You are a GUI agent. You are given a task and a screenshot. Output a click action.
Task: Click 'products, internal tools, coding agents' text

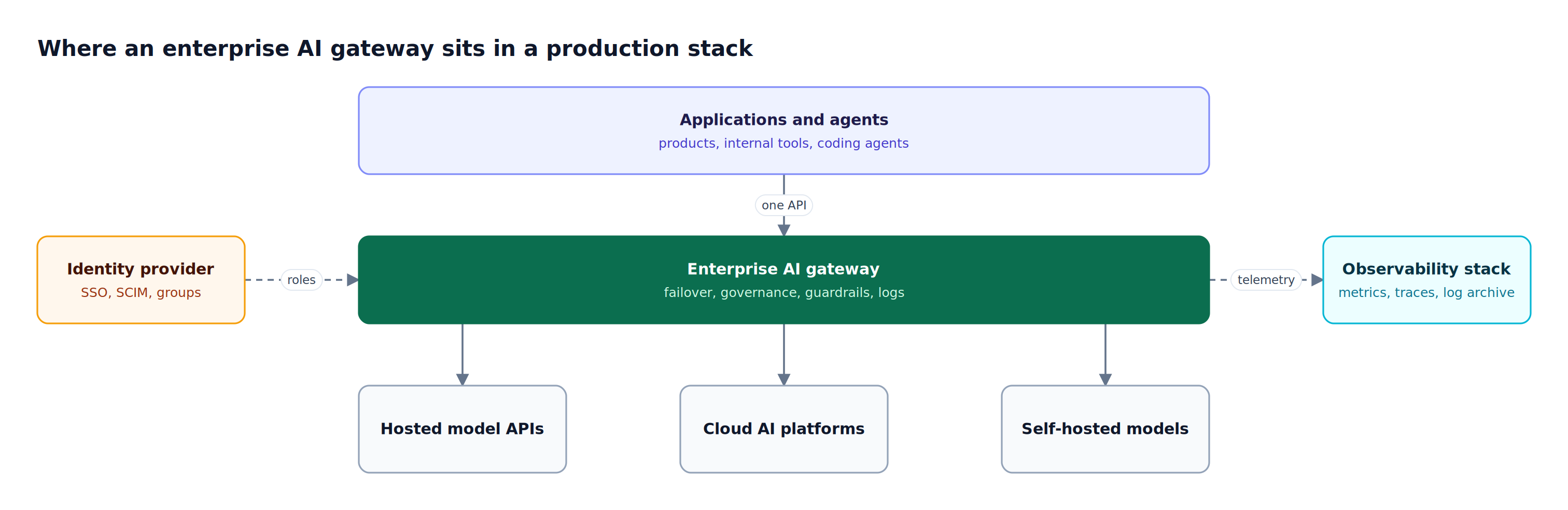point(783,144)
